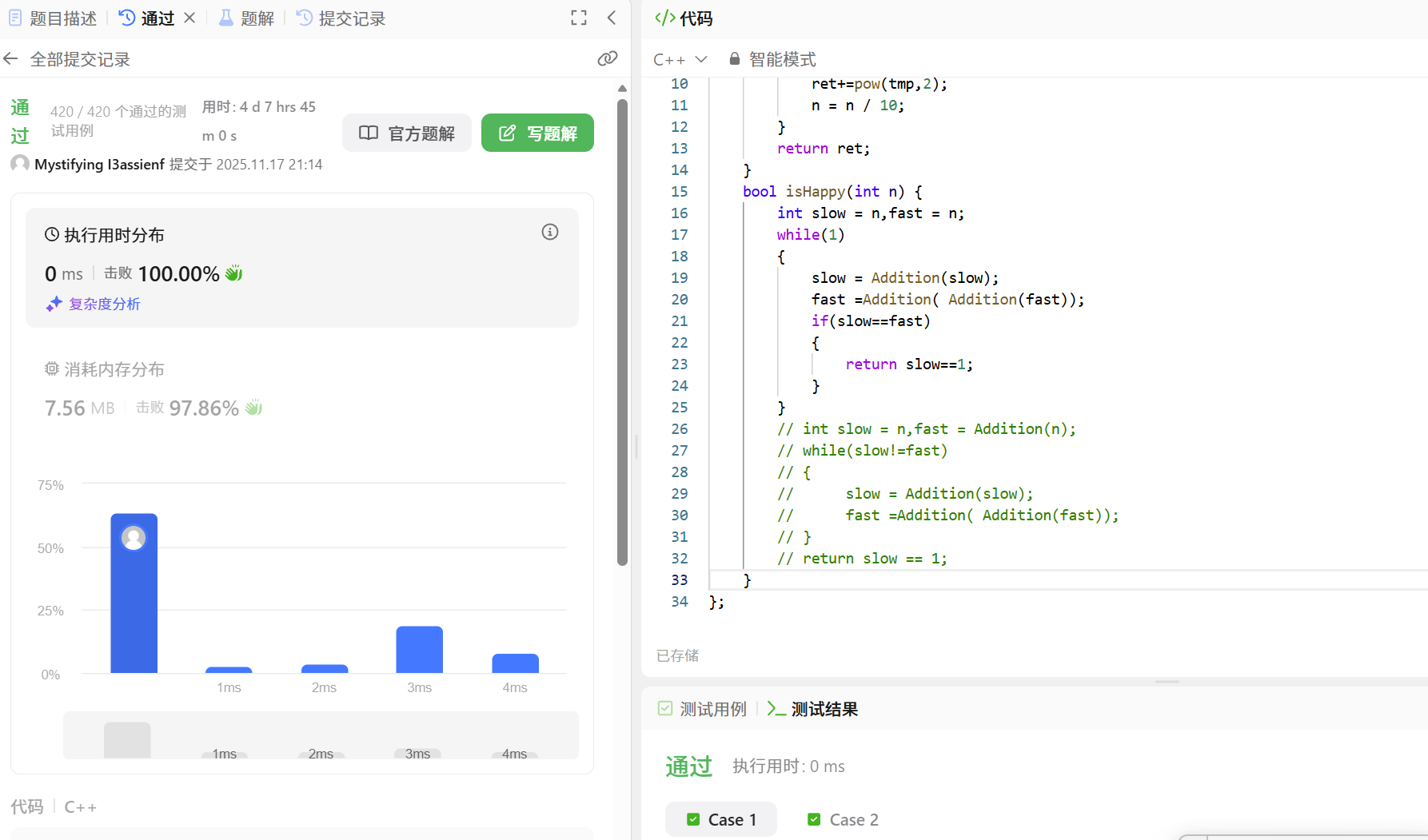Click the 3ms bar in runtime chart

click(419, 650)
